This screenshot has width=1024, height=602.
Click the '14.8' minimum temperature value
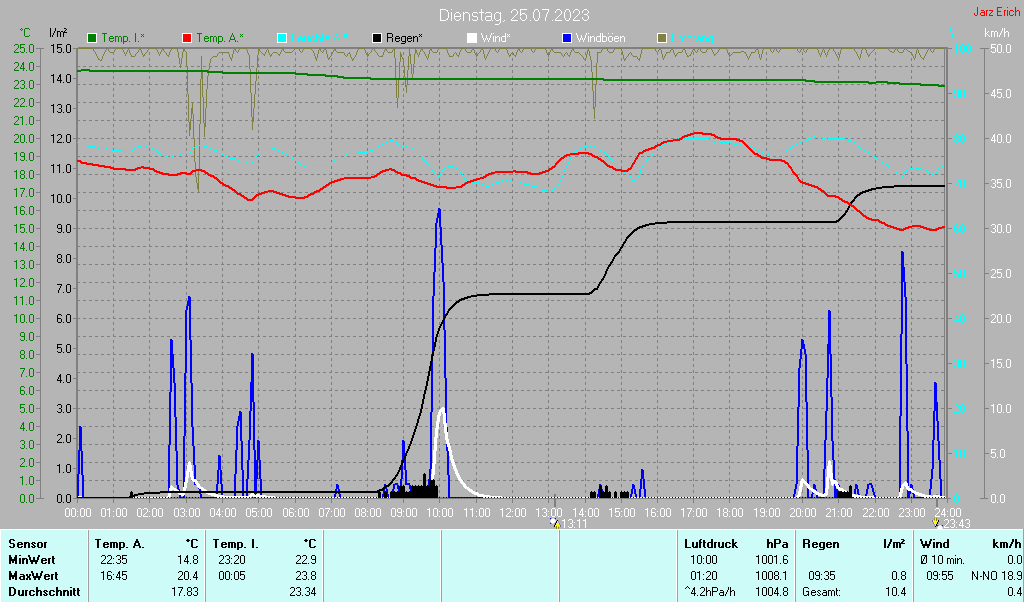[187, 560]
